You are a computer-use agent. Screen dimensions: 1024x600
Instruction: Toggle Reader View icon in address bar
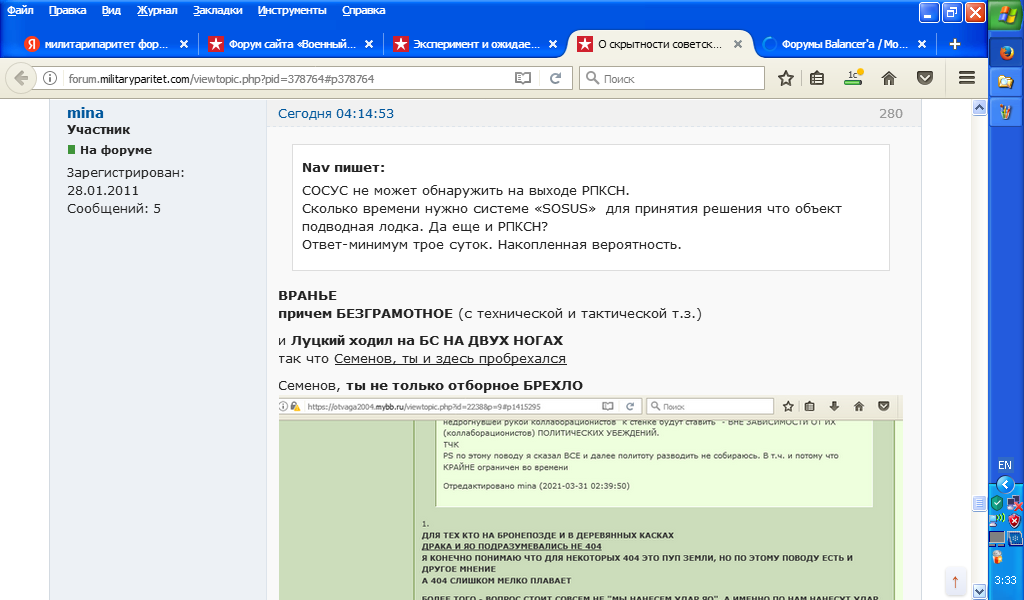[x=522, y=78]
